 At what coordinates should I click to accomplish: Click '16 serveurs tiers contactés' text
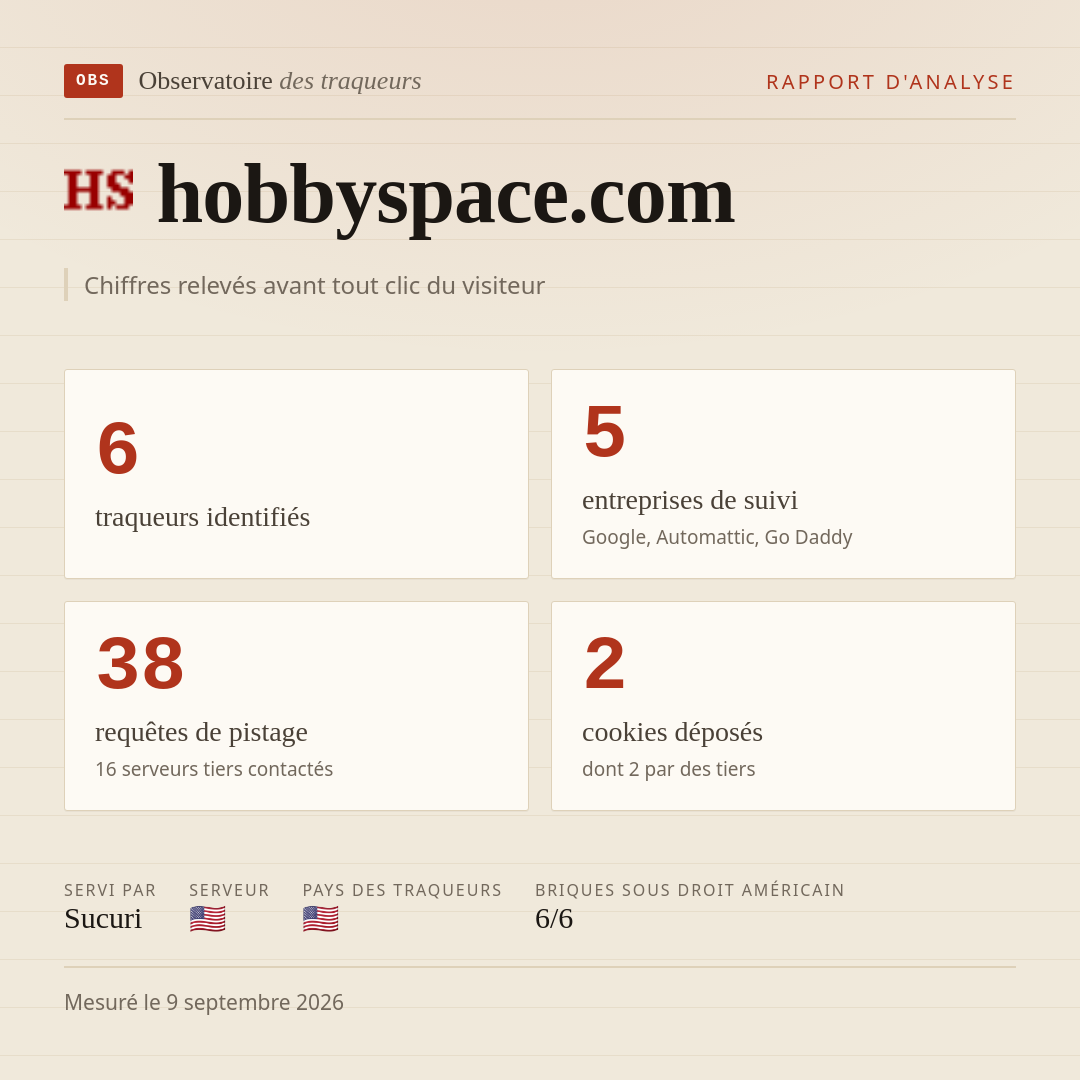click(x=214, y=769)
